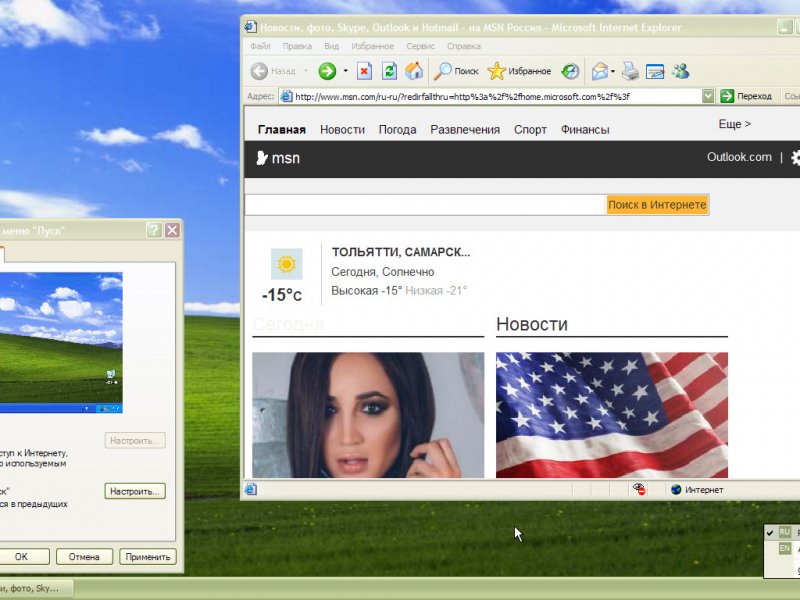Click the green Forward arrow in Internet Explorer
The width and height of the screenshot is (800, 600).
coord(327,71)
